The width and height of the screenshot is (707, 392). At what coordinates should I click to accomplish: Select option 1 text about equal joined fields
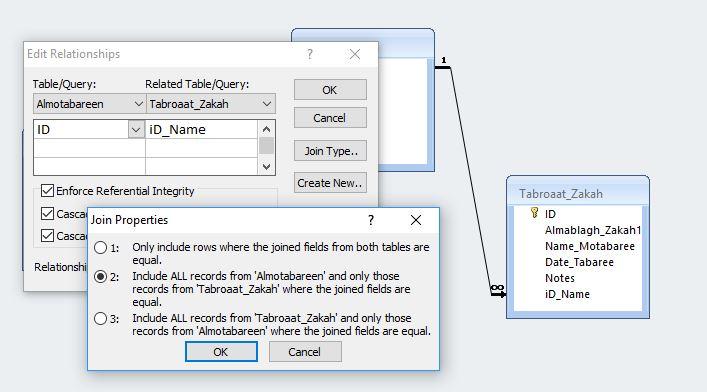[x=280, y=254]
